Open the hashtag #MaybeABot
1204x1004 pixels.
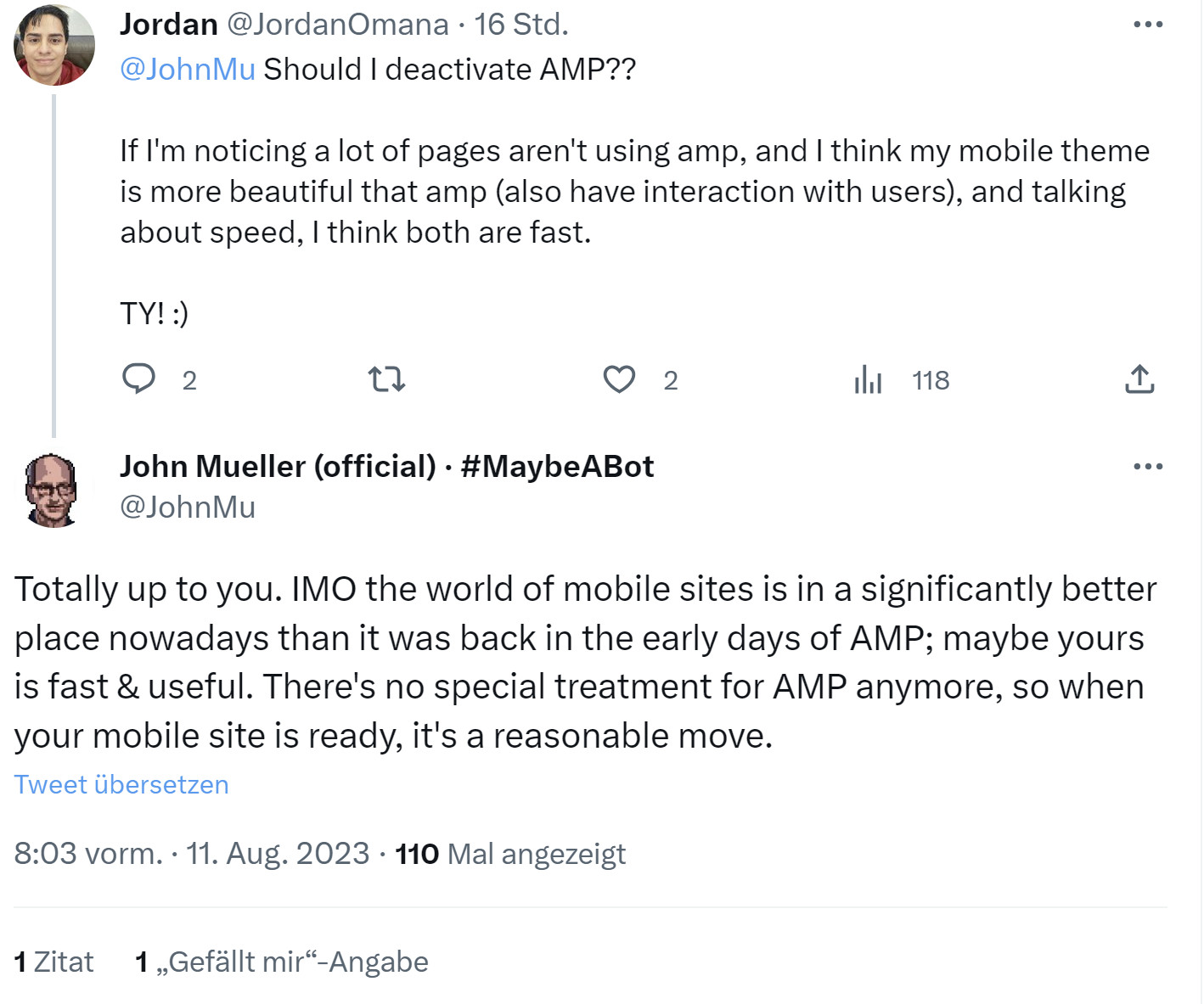556,466
